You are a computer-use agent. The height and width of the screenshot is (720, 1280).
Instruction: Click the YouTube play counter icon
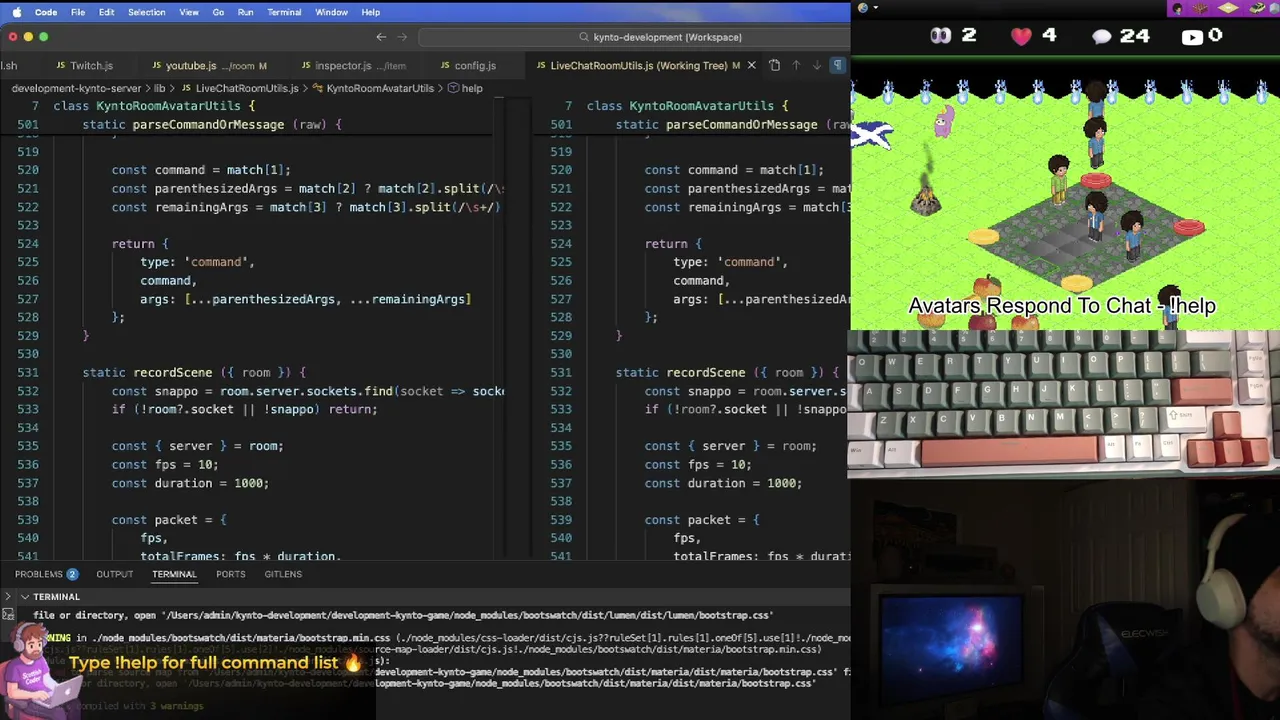[1191, 37]
